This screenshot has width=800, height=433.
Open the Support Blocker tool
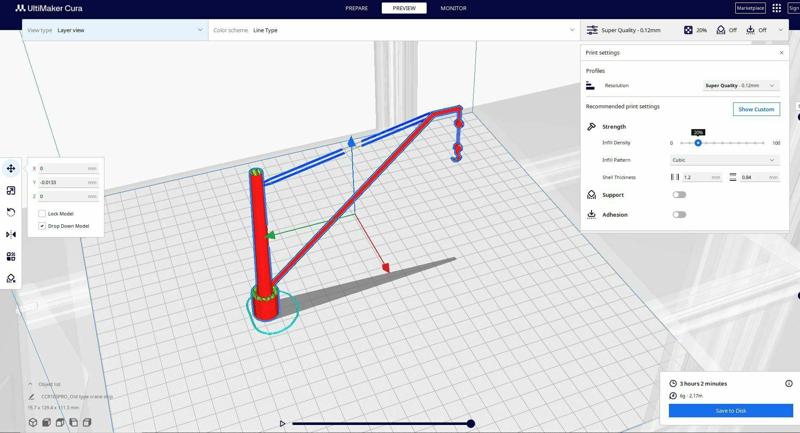tap(11, 278)
